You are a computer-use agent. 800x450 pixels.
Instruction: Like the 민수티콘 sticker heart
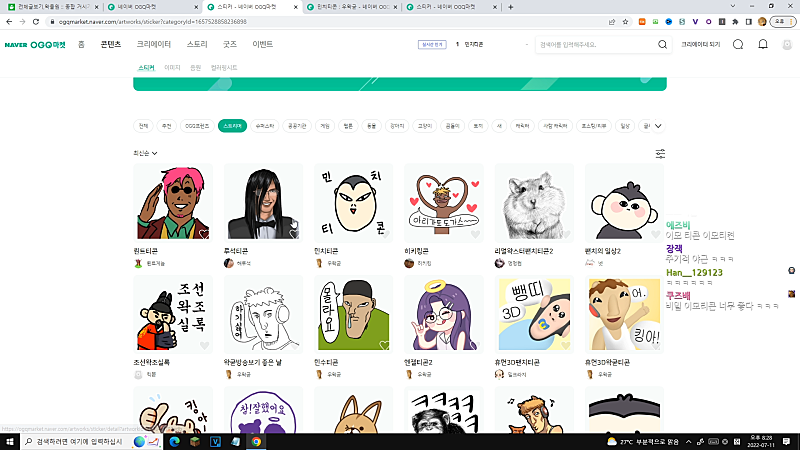coord(384,345)
